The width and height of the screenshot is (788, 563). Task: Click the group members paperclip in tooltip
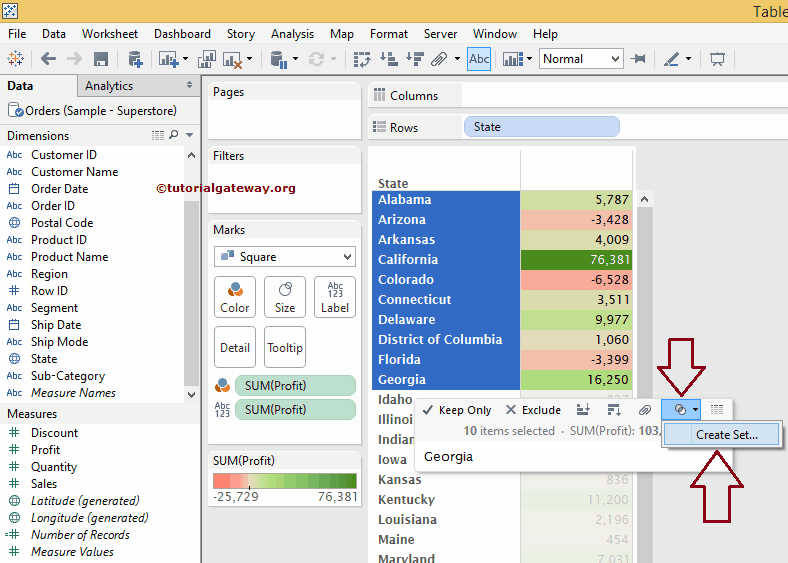coord(645,410)
